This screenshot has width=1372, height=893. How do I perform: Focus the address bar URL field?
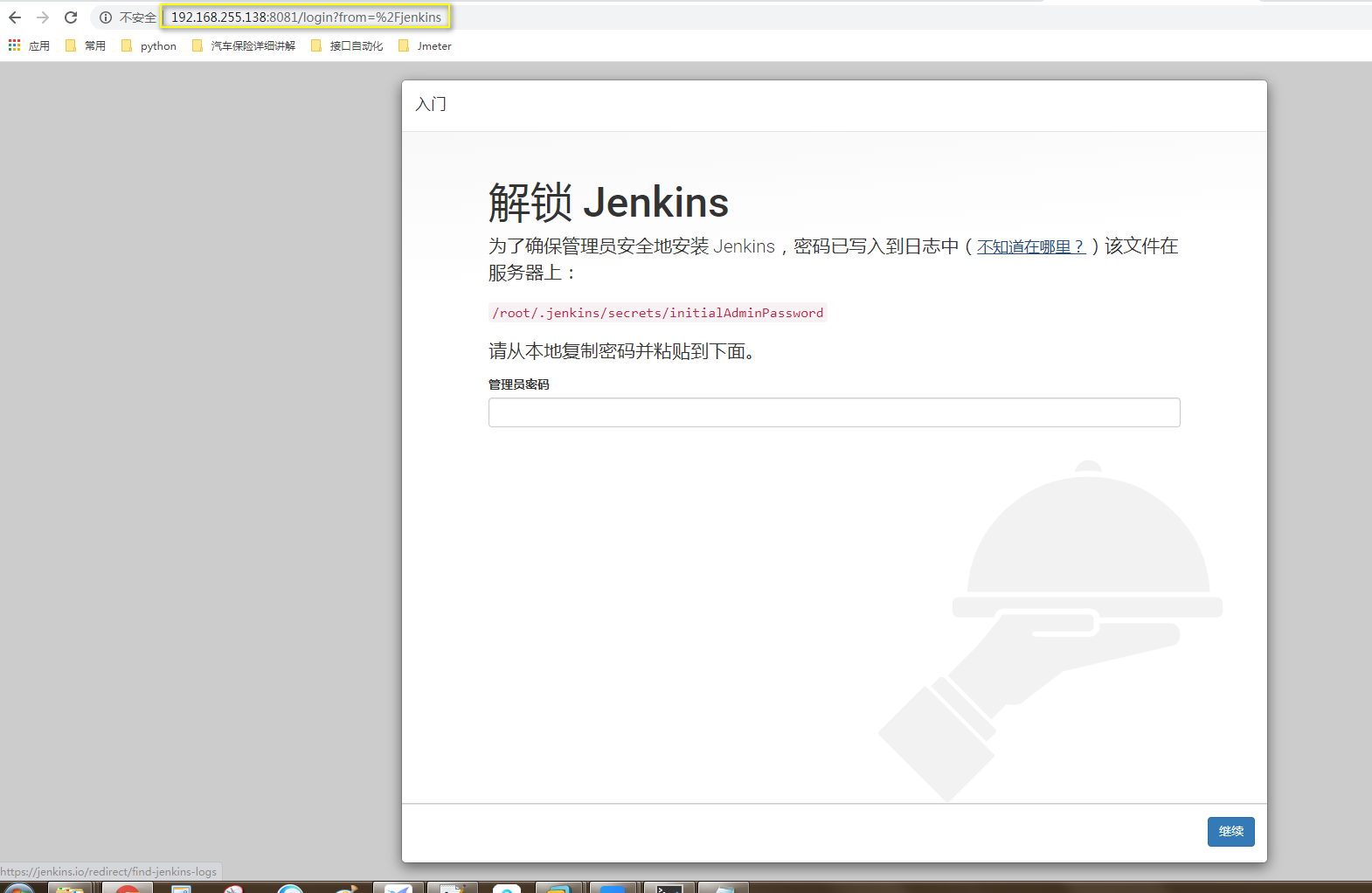(x=306, y=17)
